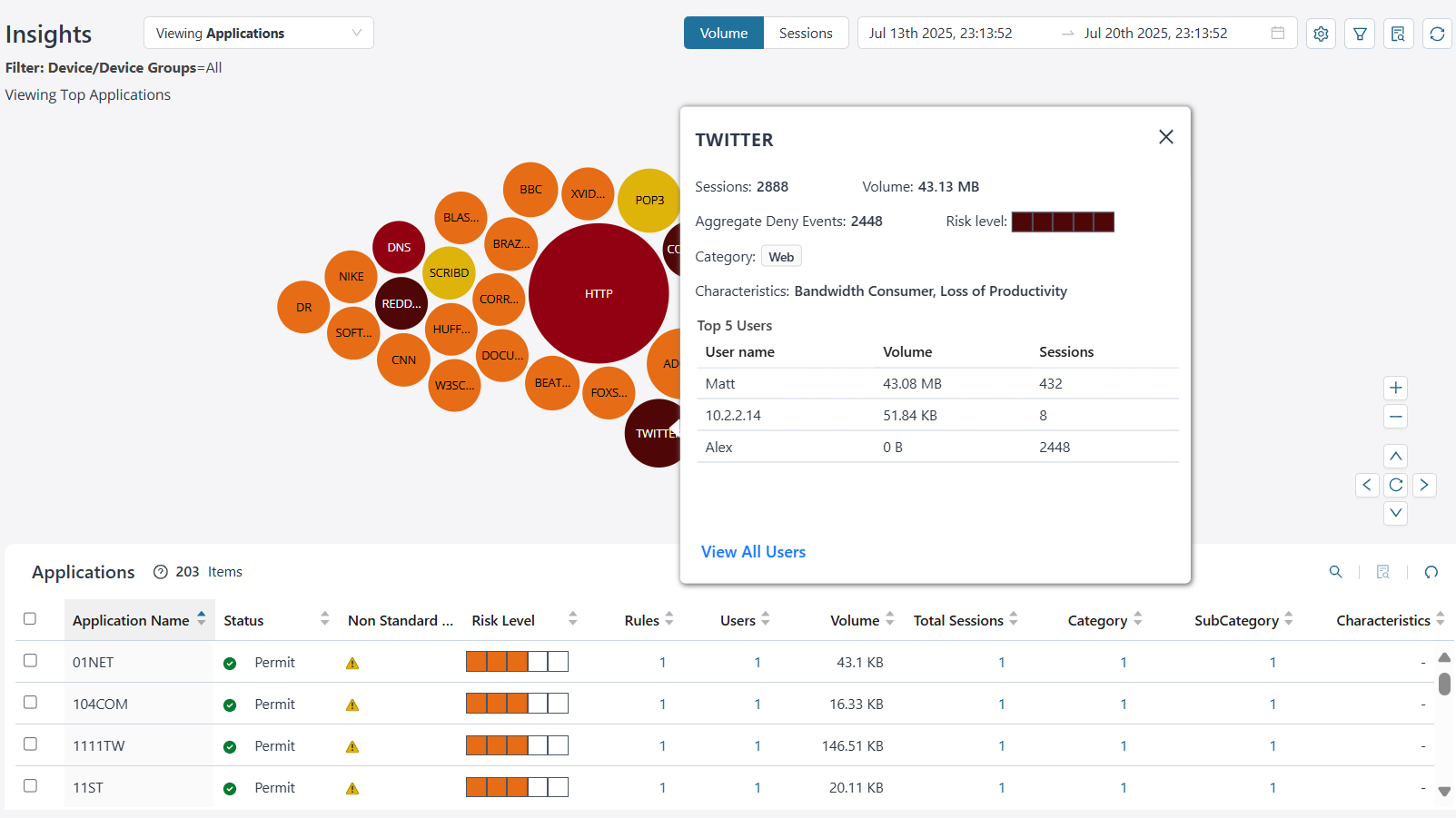Open search in the Applications table
Screen dimensions: 1456x818
coord(1334,572)
